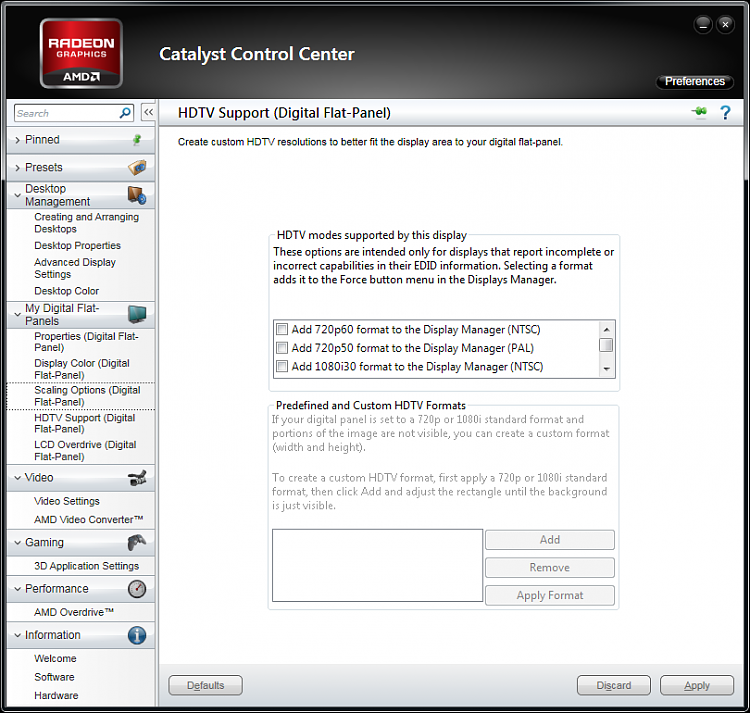The height and width of the screenshot is (713, 750).
Task: Click the Radeon Graphics AMD logo
Action: click(81, 53)
